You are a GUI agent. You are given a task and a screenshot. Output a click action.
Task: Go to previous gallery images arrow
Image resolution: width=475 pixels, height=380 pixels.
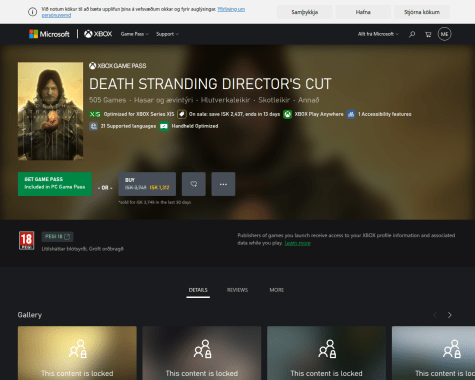click(435, 315)
